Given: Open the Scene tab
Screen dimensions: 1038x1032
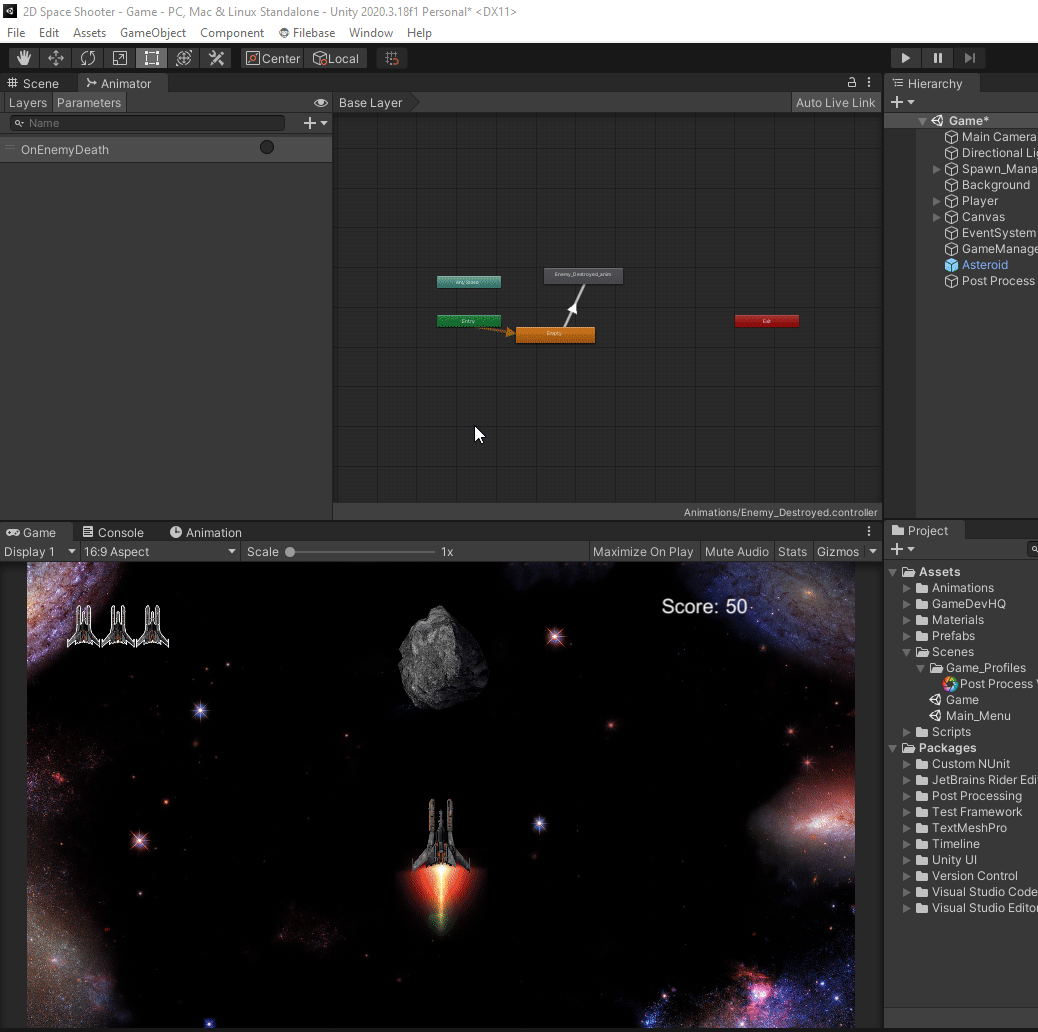Looking at the screenshot, I should [33, 83].
